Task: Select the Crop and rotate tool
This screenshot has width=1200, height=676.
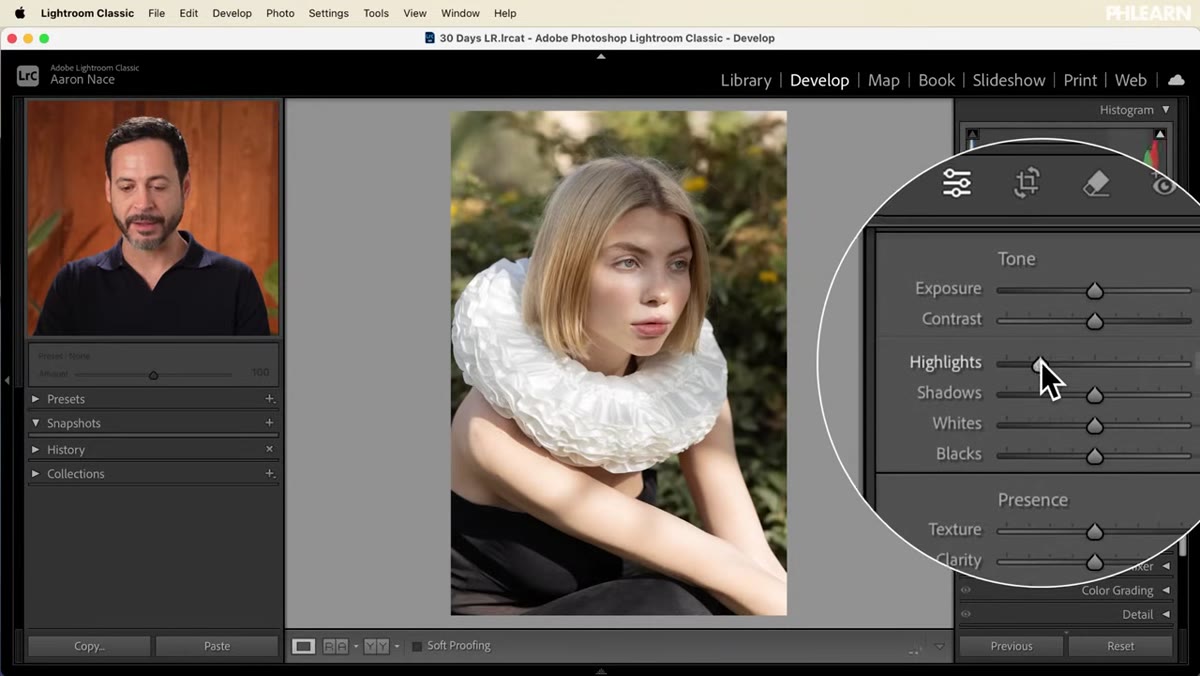Action: coord(1027,183)
